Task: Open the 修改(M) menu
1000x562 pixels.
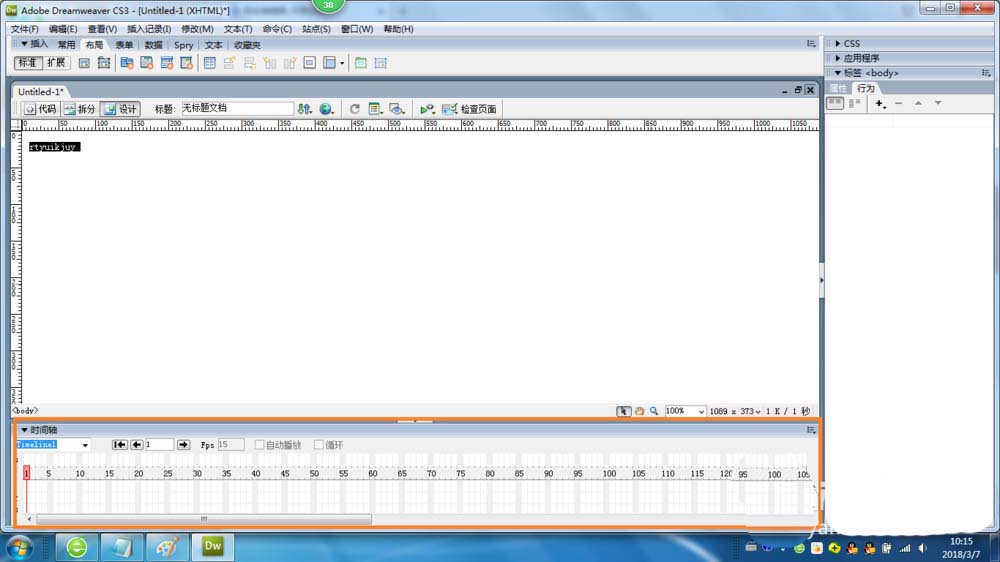Action: tap(197, 29)
